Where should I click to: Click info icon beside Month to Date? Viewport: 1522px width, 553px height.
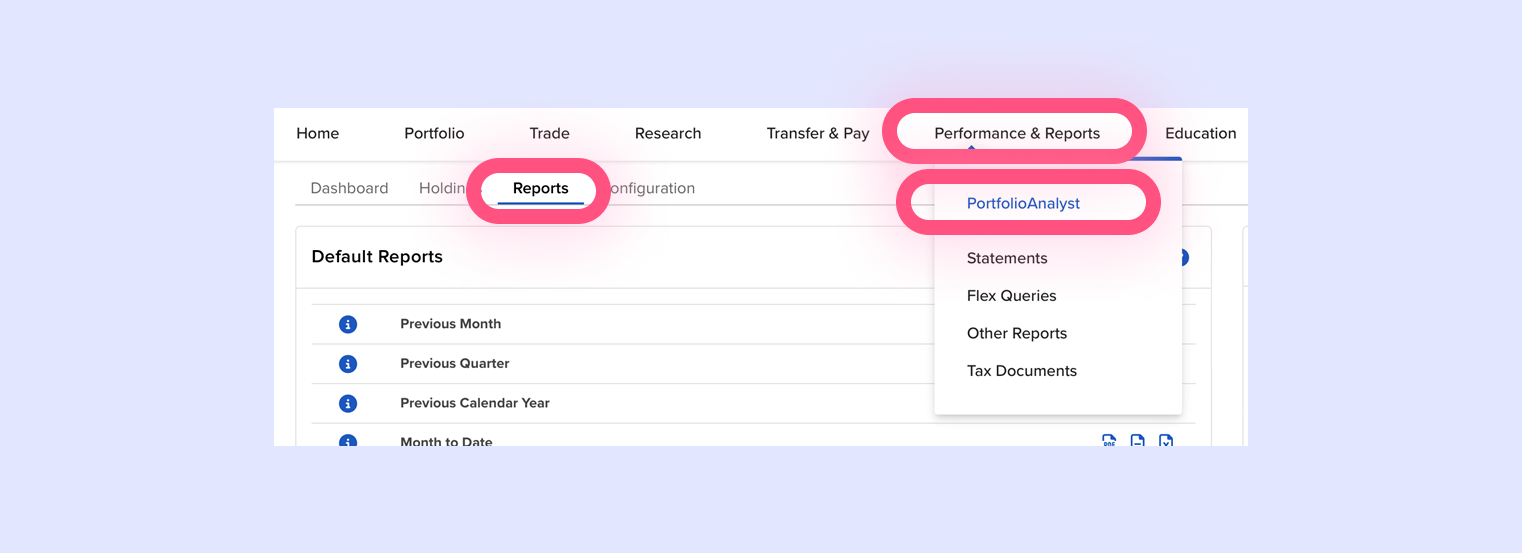(x=348, y=441)
